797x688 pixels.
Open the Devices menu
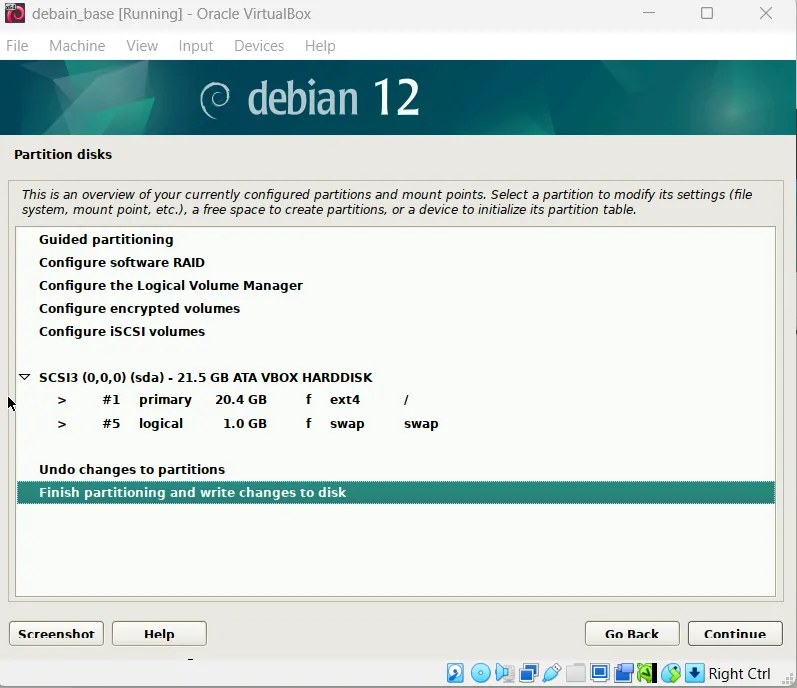259,46
